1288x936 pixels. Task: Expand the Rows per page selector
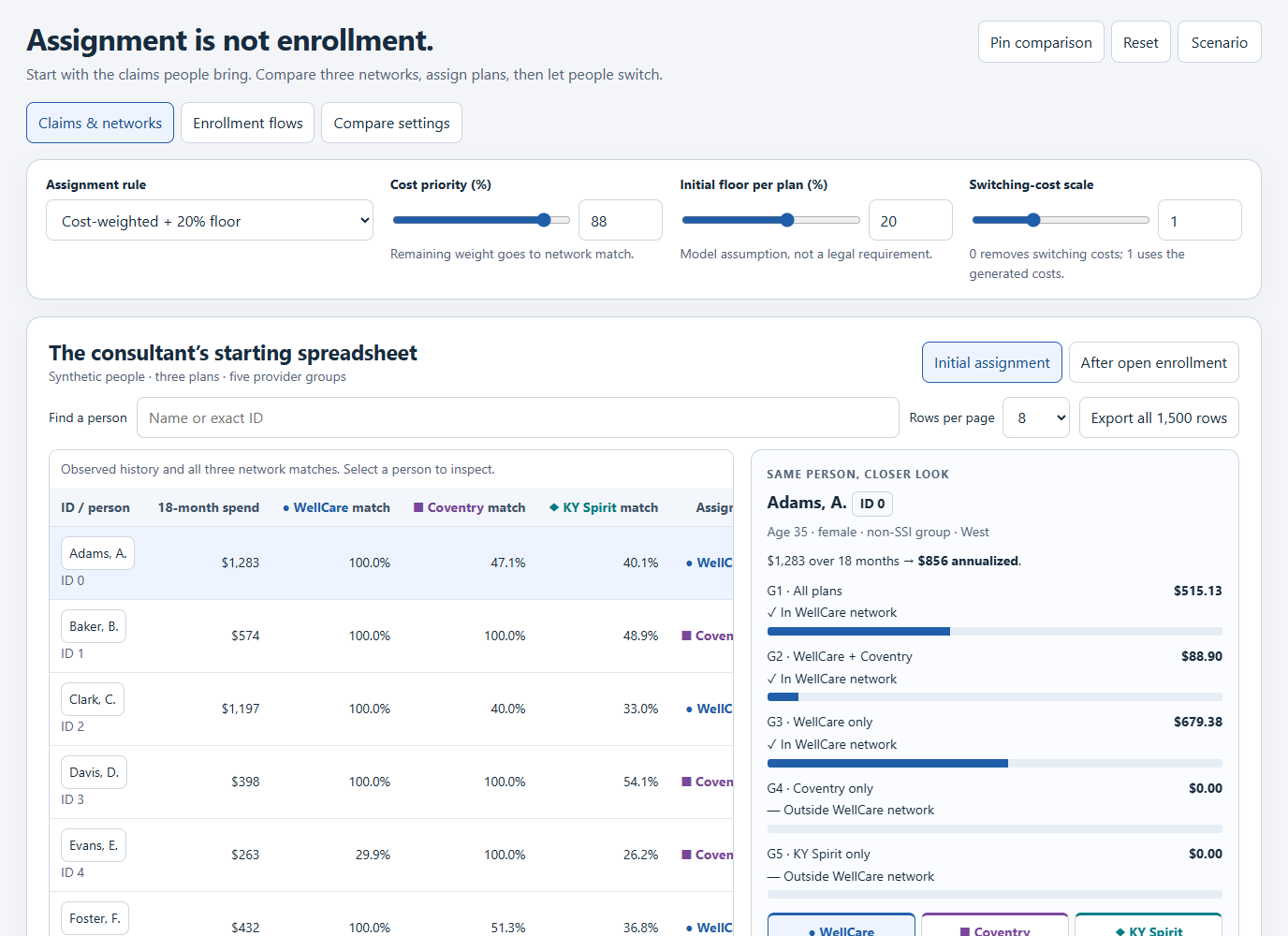click(1036, 417)
